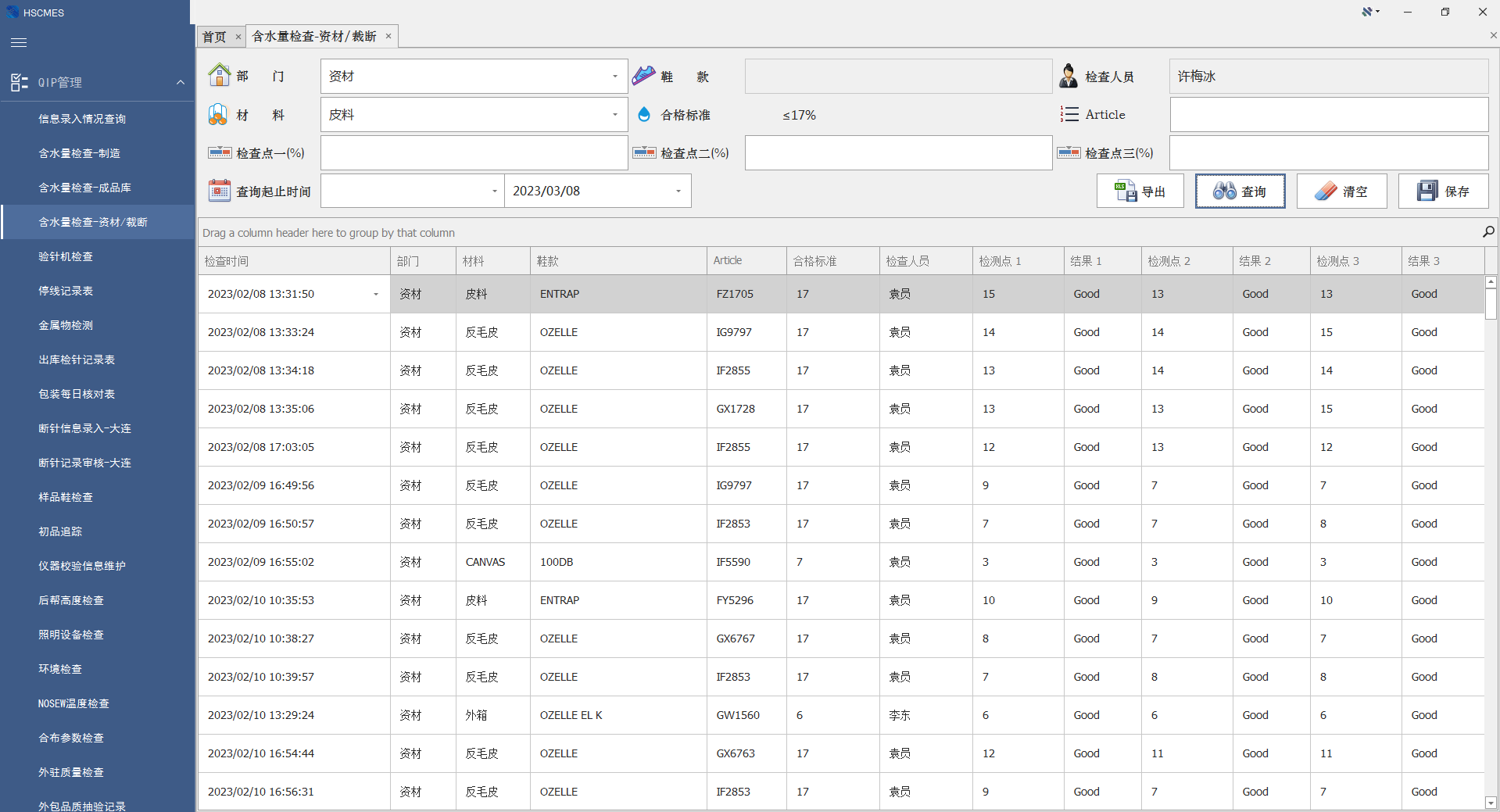Viewport: 1500px width, 812px height.
Task: Switch to the 首页 tab
Action: 214,37
